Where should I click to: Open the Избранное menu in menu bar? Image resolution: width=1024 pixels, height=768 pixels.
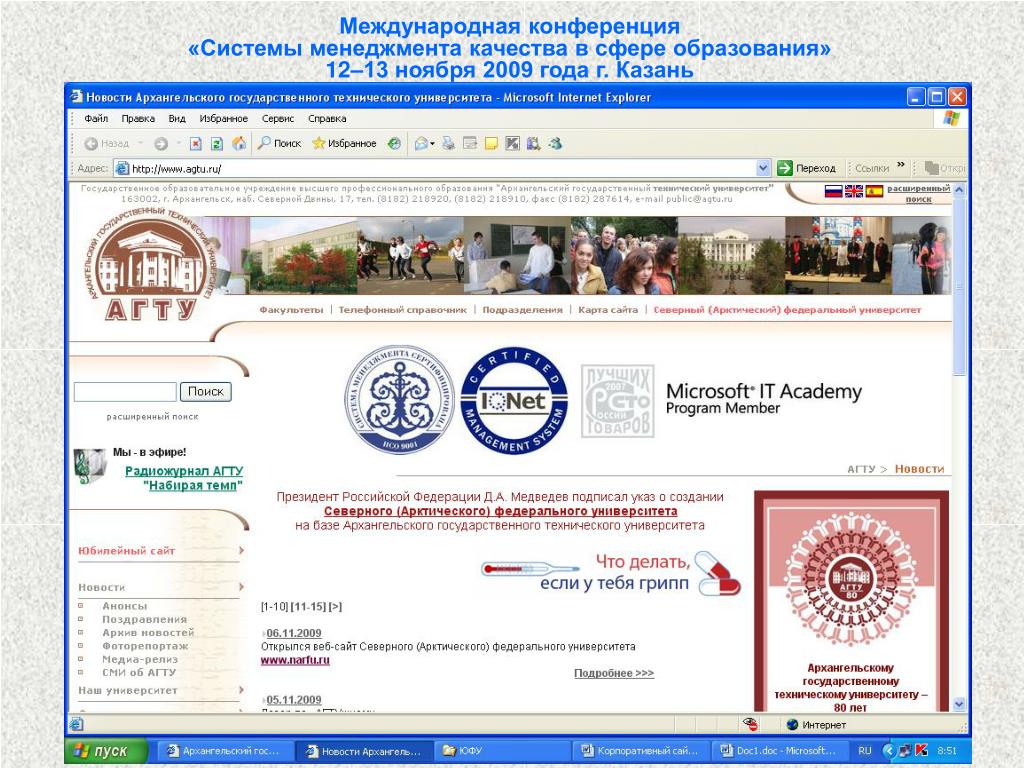223,119
